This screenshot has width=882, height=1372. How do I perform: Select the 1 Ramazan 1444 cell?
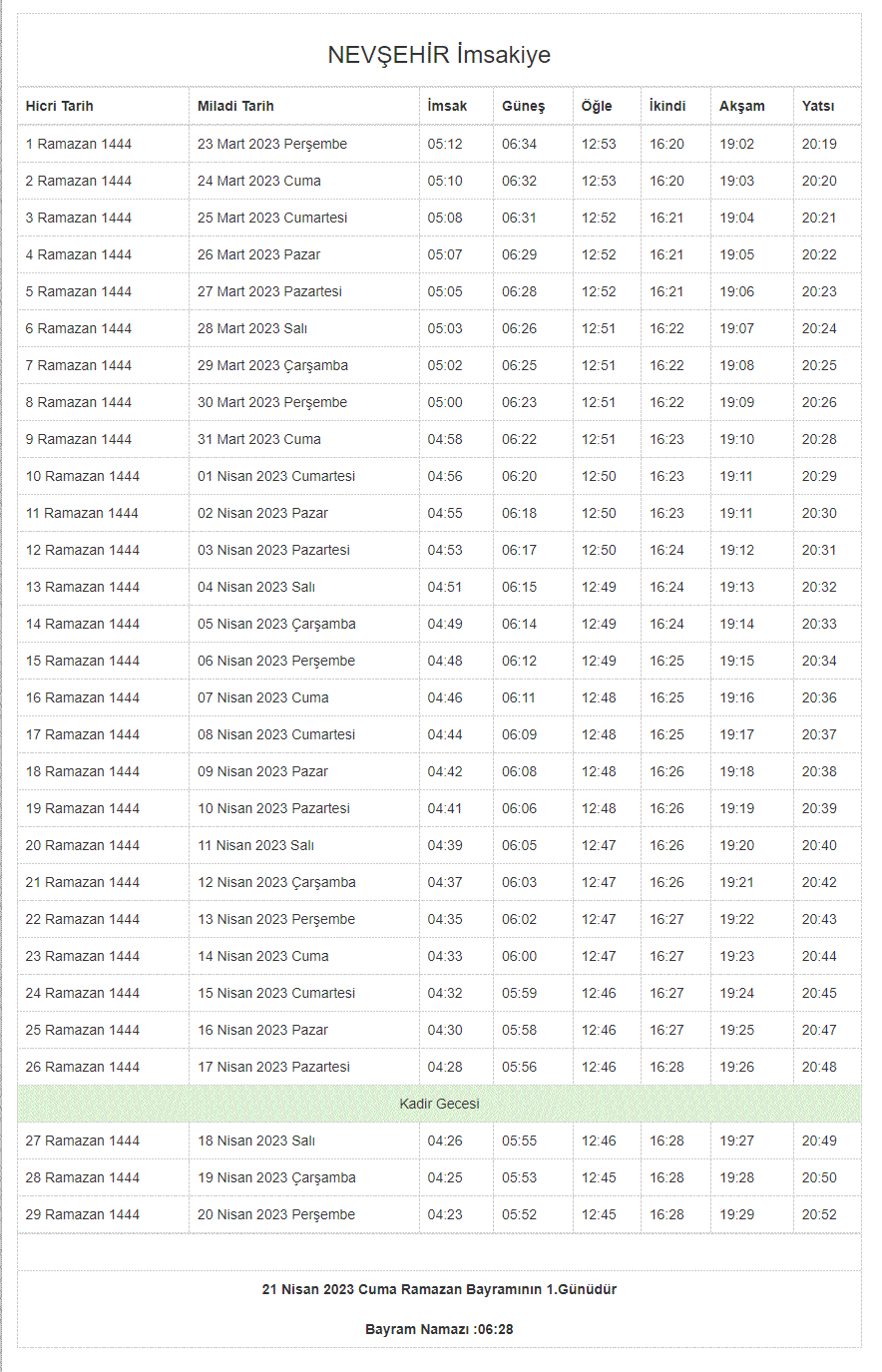79,144
